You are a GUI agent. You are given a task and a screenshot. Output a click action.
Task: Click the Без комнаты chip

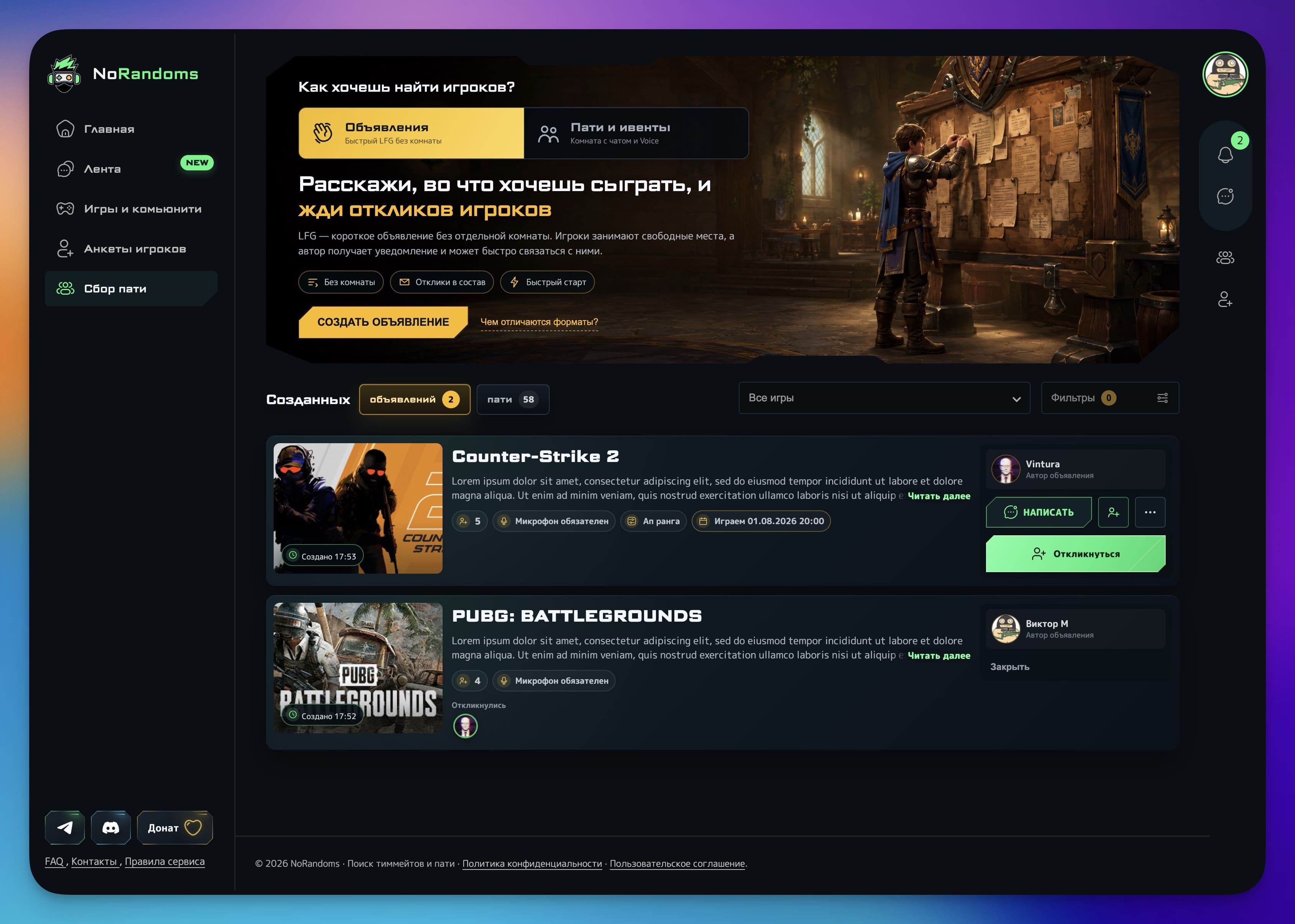(x=341, y=282)
